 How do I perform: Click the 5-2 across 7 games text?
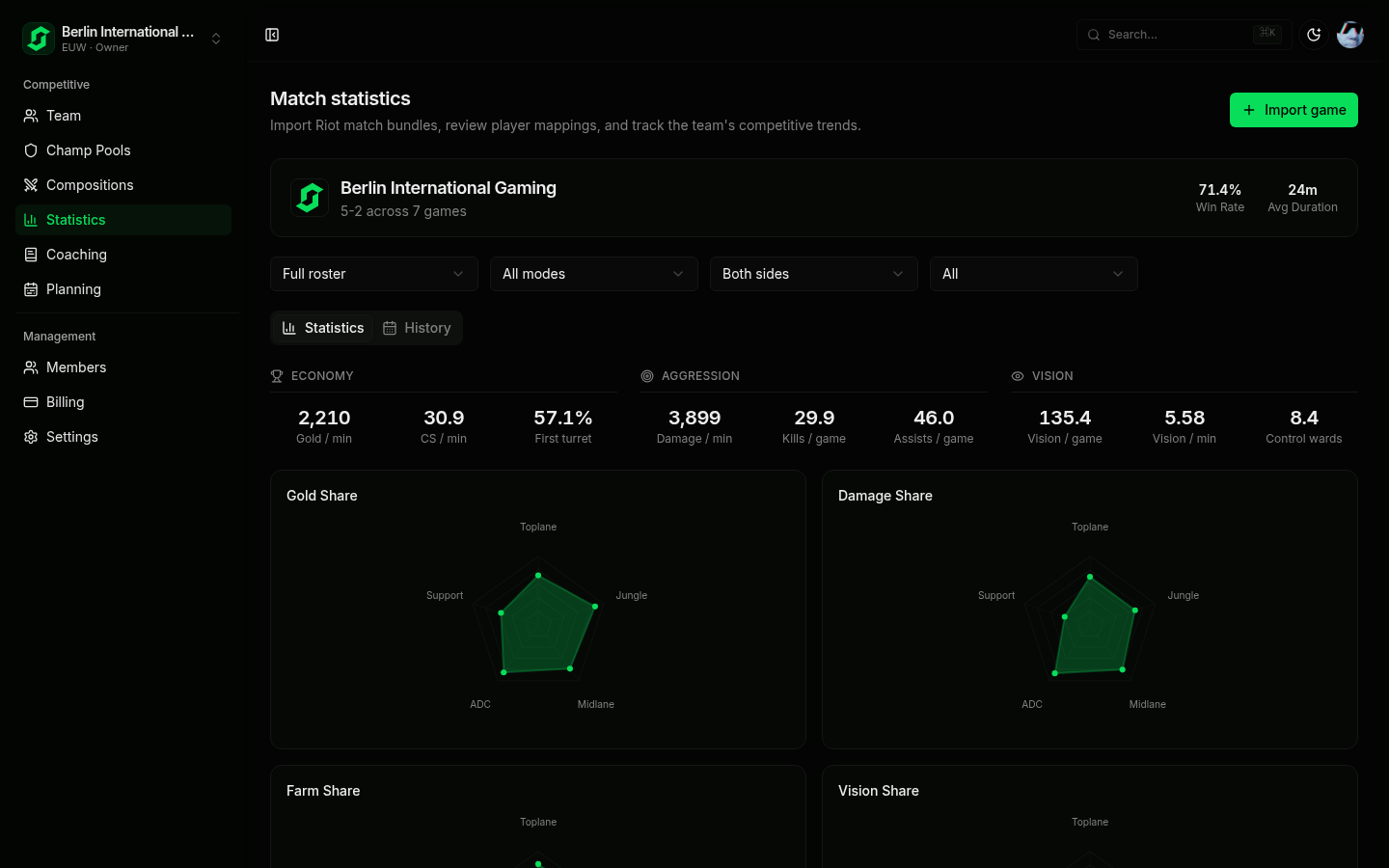coord(403,211)
